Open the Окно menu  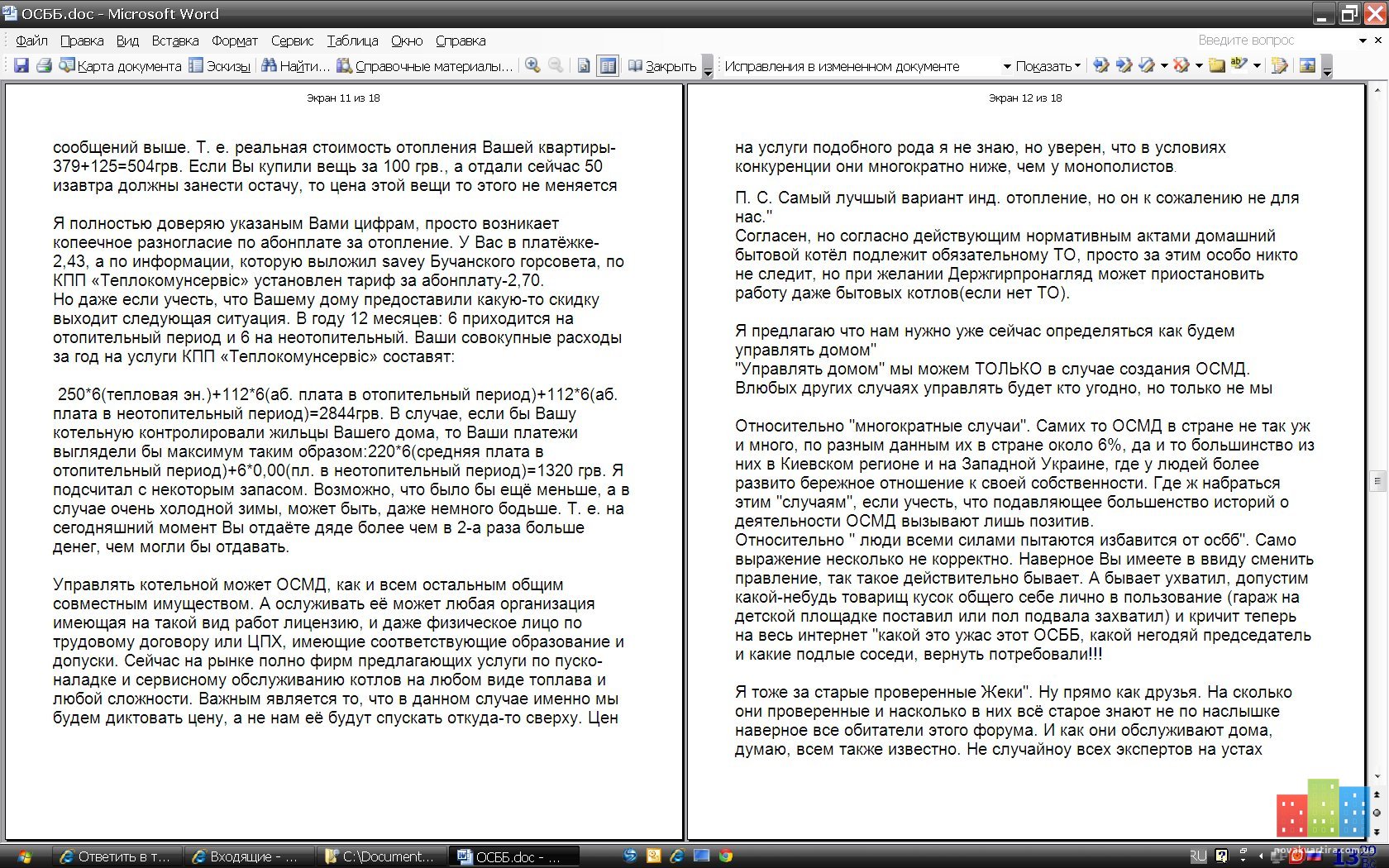point(407,41)
